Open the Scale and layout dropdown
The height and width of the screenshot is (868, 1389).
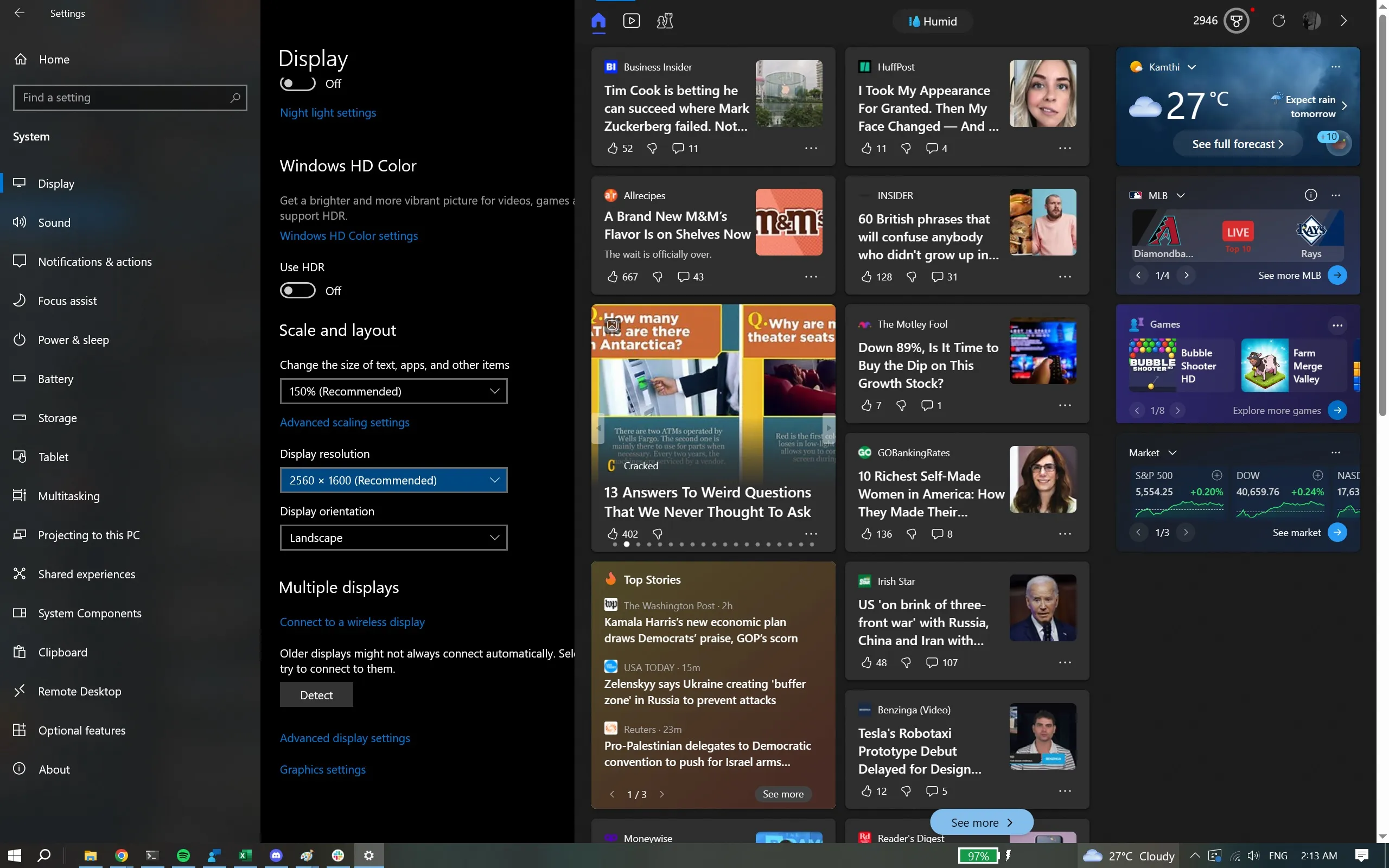[x=393, y=391]
